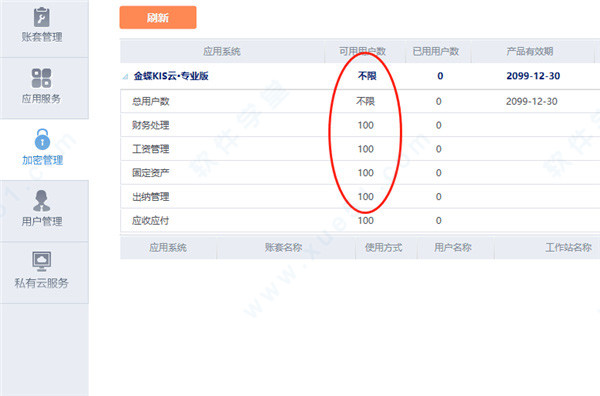Click the bold 2099-12-30 expiry date

click(533, 76)
